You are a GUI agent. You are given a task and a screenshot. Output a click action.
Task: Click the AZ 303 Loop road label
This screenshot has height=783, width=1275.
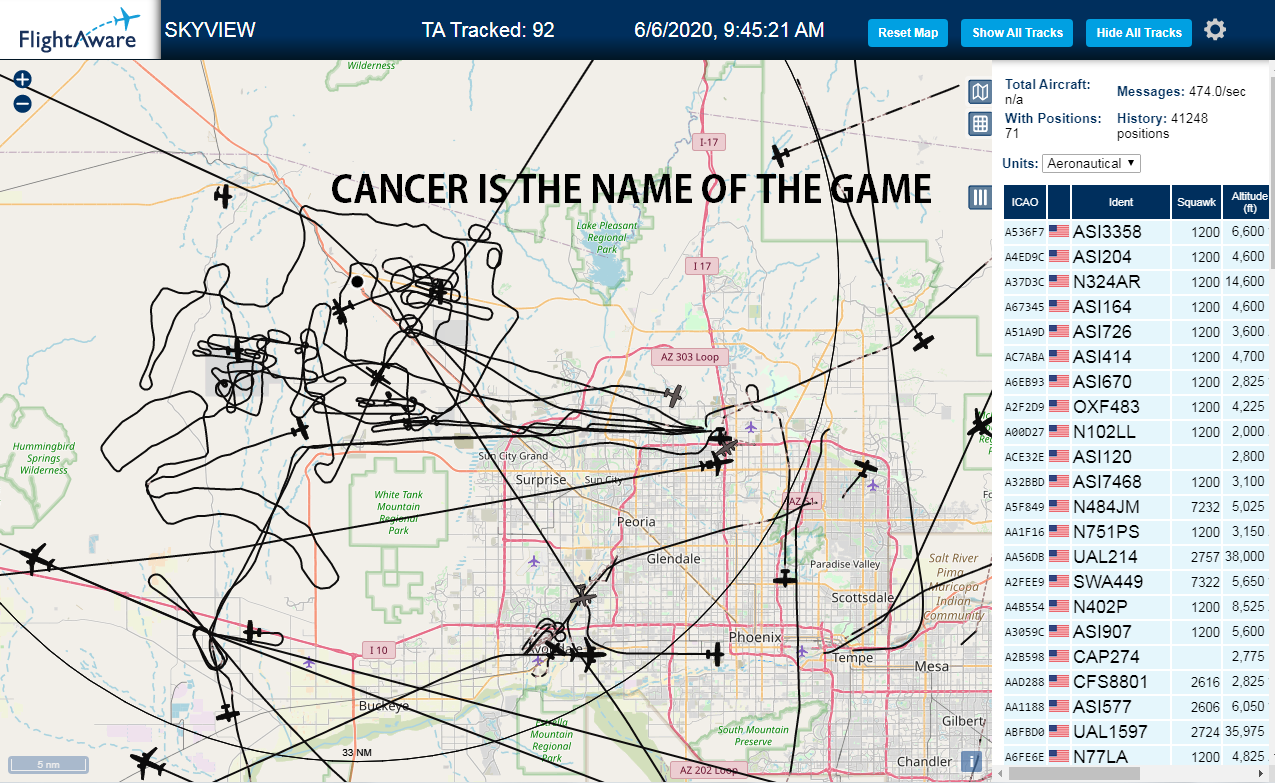pos(690,356)
